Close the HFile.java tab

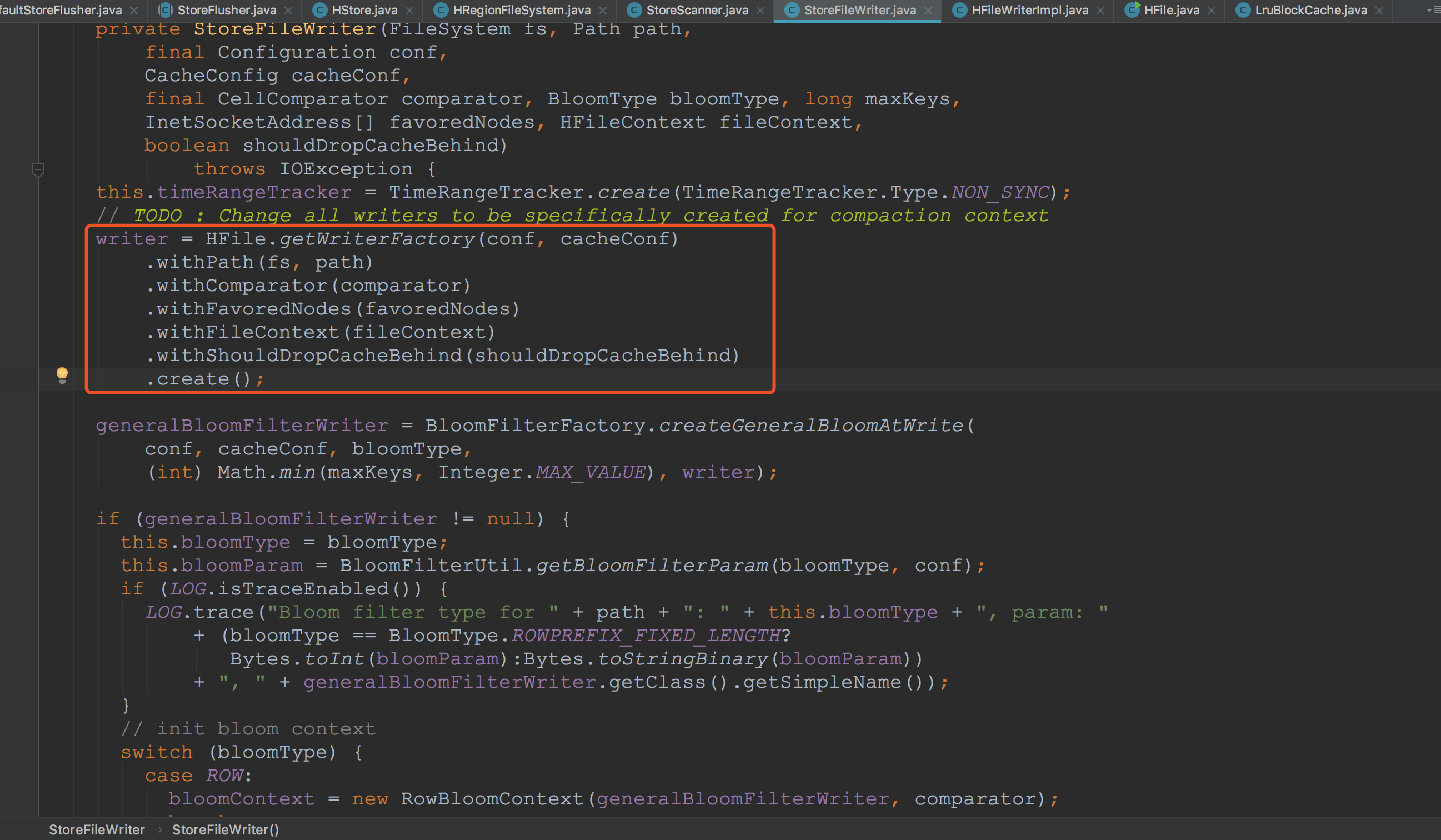pyautogui.click(x=1211, y=11)
